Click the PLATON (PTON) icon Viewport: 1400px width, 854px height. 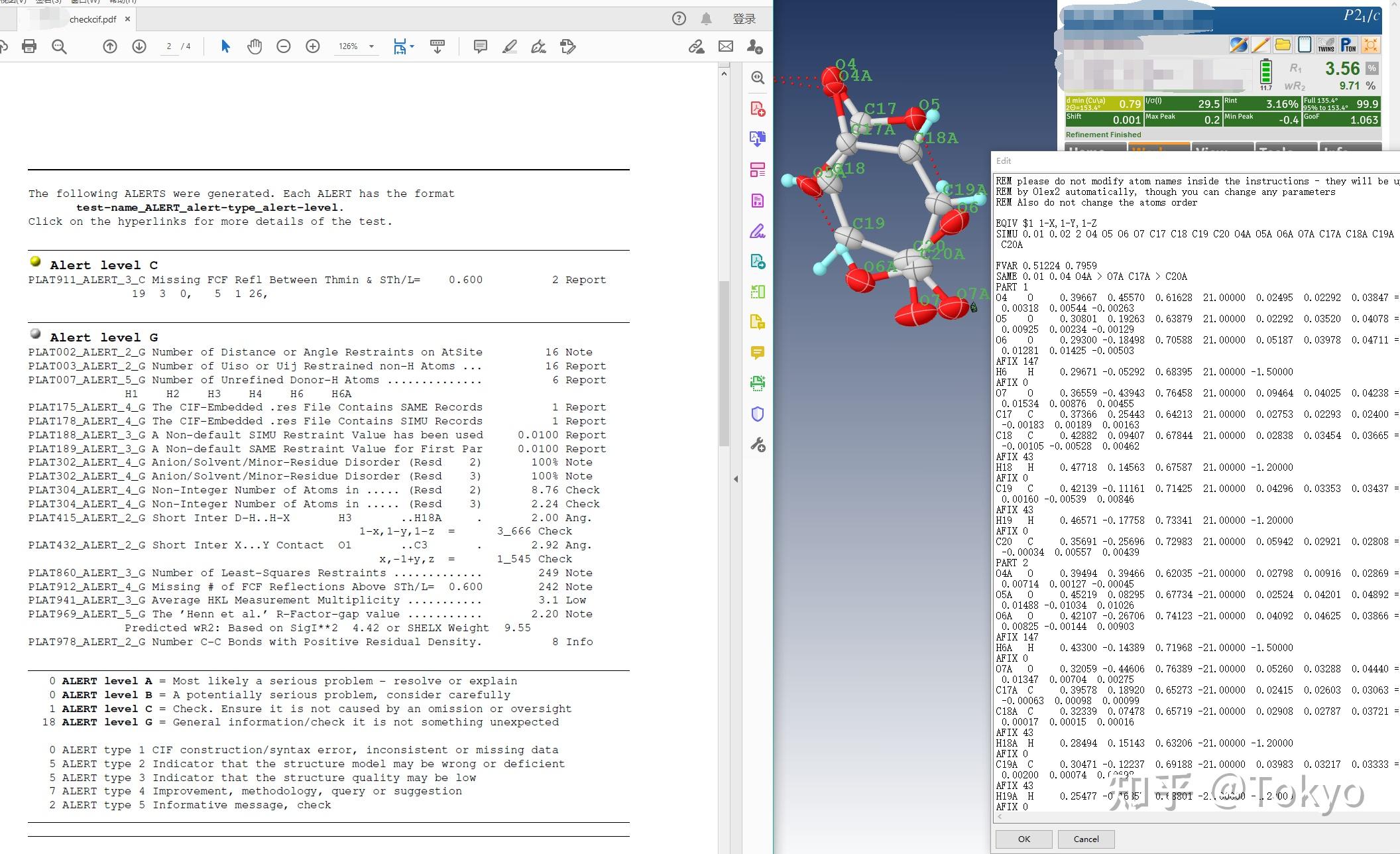1348,45
